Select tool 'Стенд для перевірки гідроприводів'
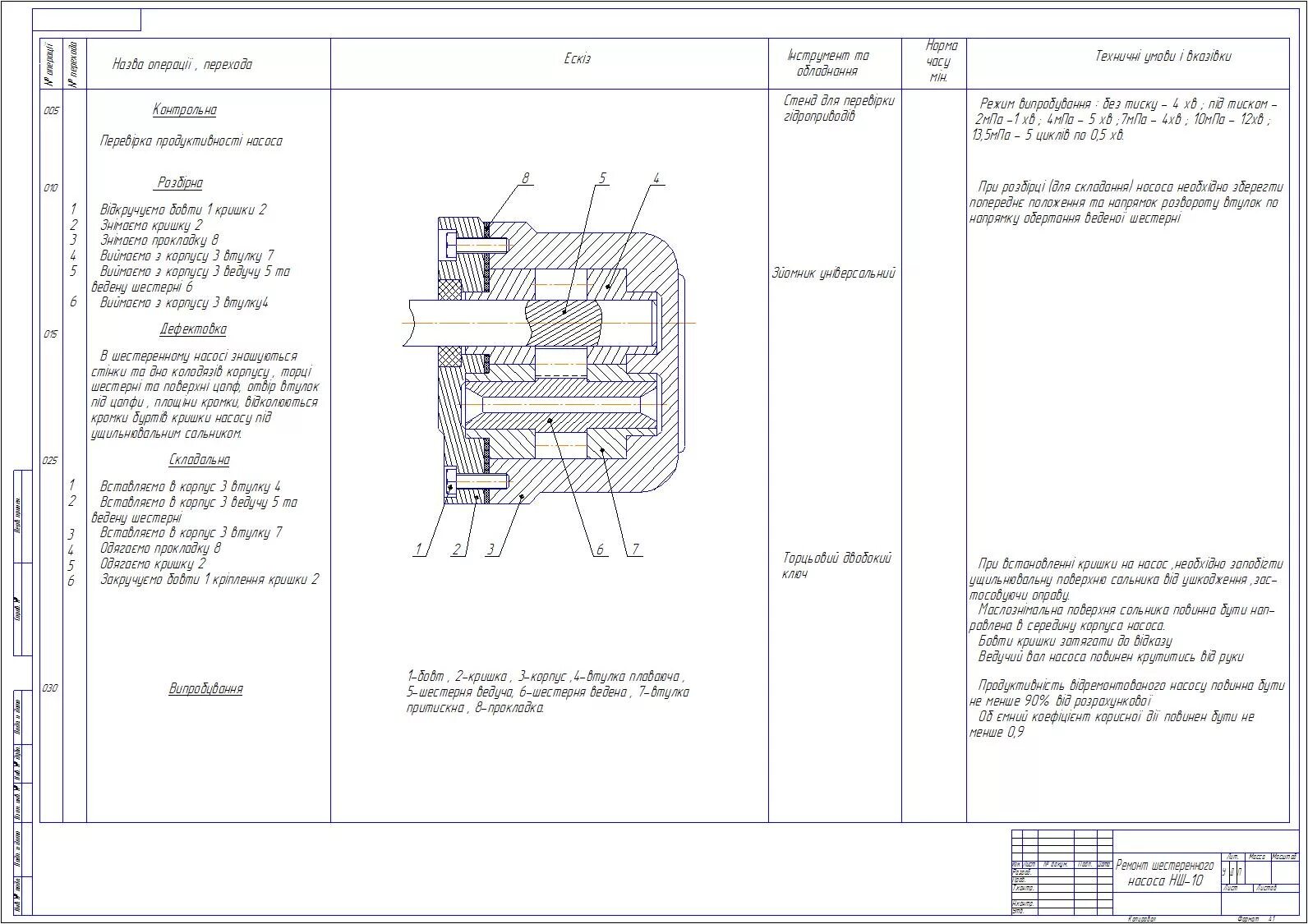The width and height of the screenshot is (1308, 924). pos(838,108)
